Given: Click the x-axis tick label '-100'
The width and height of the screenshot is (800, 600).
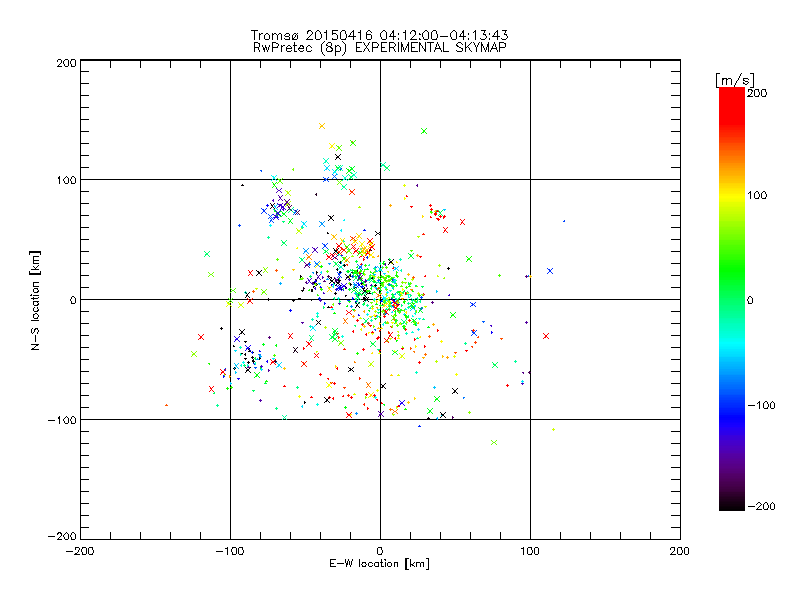Looking at the screenshot, I should click(230, 551).
